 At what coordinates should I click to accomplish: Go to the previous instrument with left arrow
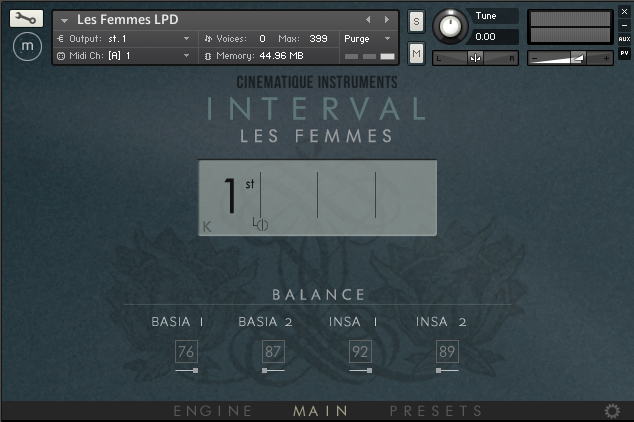pyautogui.click(x=368, y=19)
